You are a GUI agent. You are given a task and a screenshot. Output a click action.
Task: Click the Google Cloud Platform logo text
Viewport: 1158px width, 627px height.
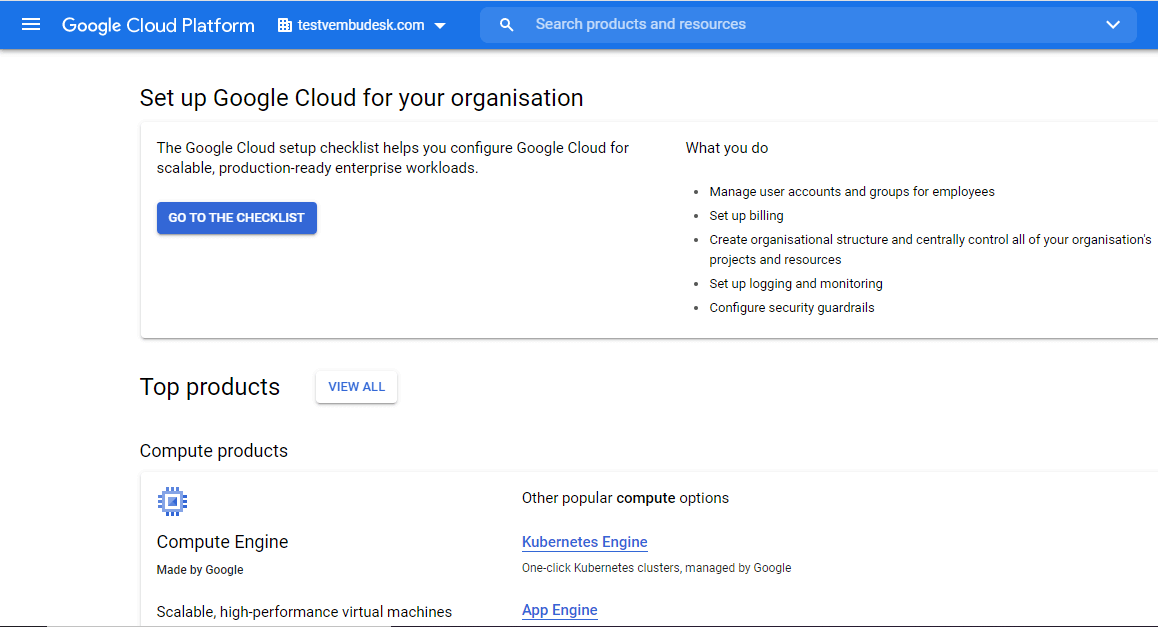coord(158,25)
